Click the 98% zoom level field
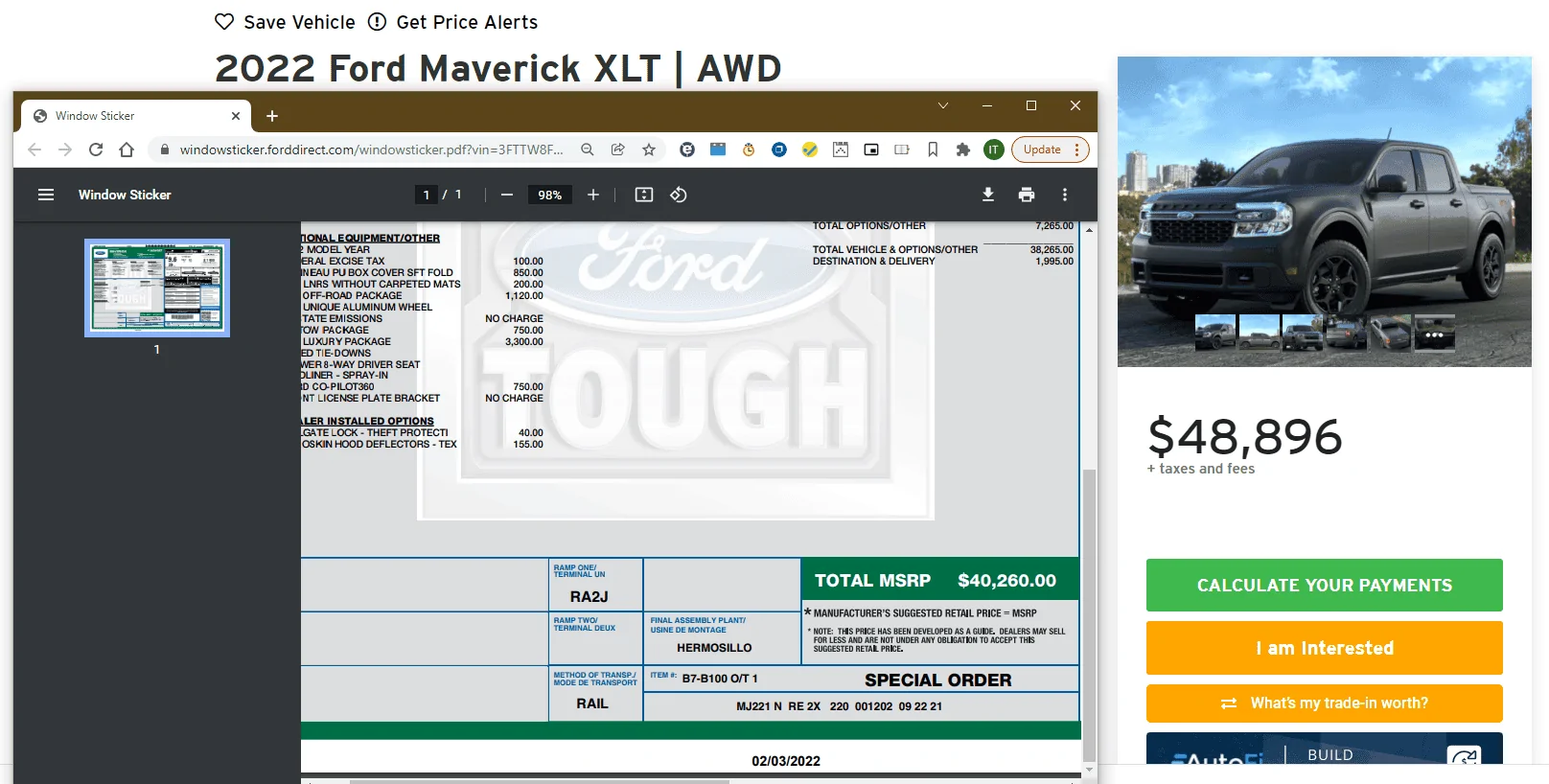 (549, 195)
